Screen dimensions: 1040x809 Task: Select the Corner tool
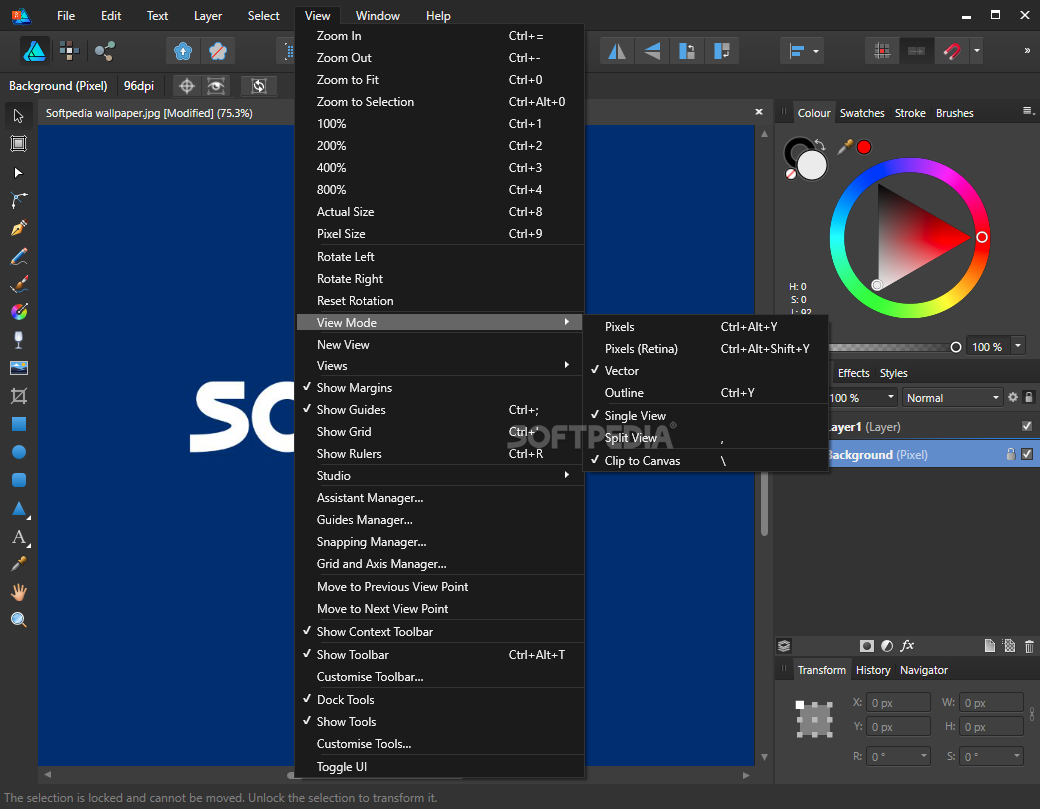(x=19, y=200)
